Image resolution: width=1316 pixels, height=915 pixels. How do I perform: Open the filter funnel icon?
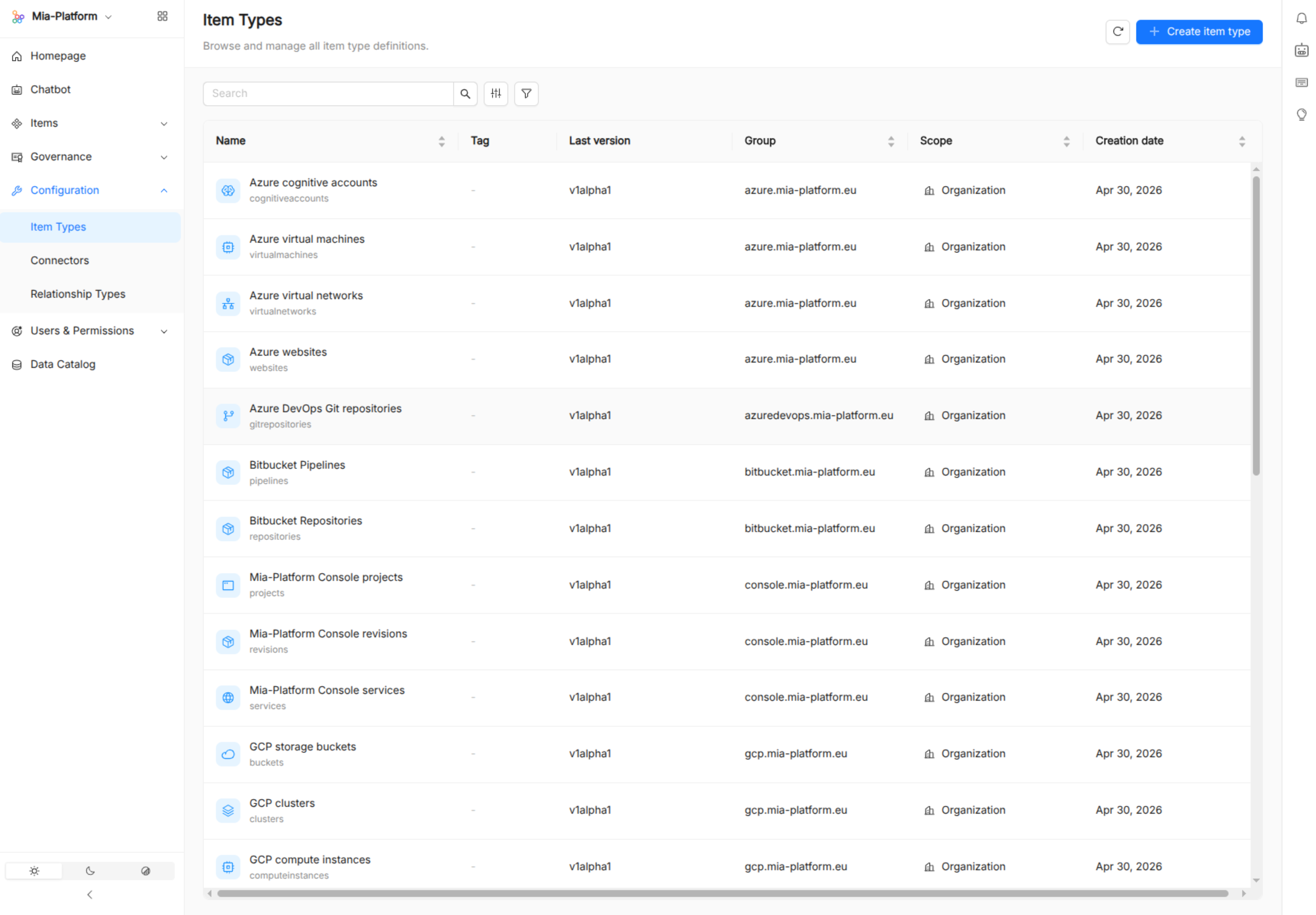tap(526, 94)
